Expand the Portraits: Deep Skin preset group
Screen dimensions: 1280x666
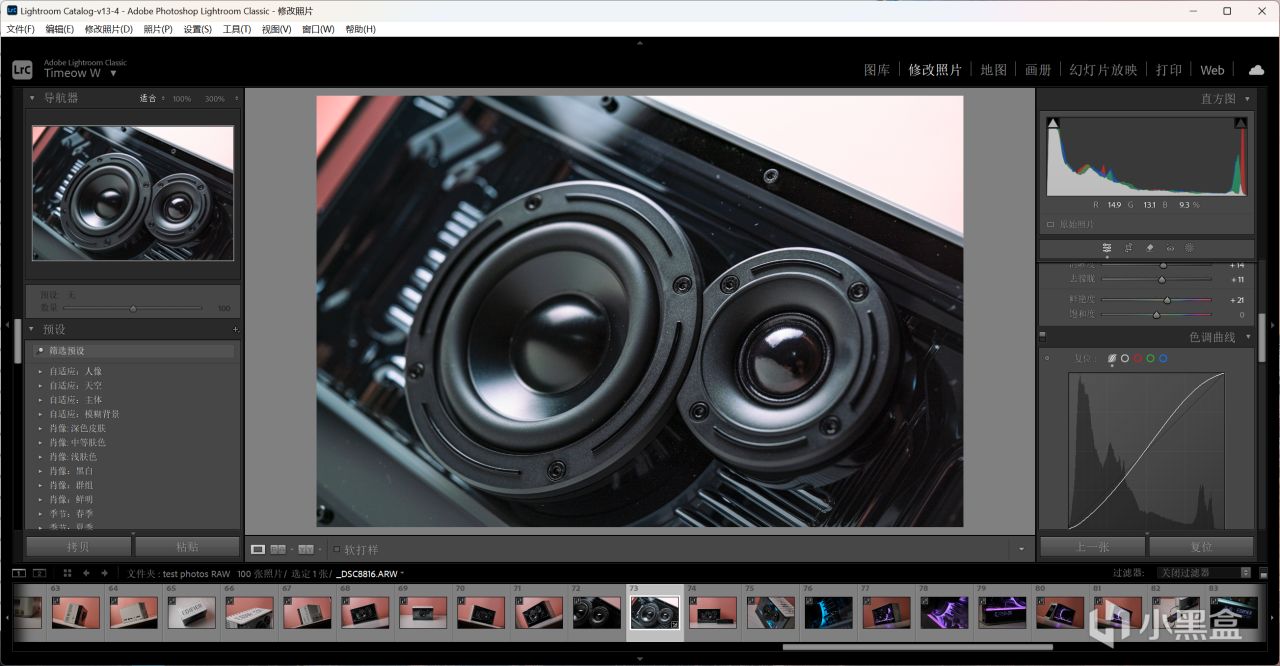tap(40, 428)
